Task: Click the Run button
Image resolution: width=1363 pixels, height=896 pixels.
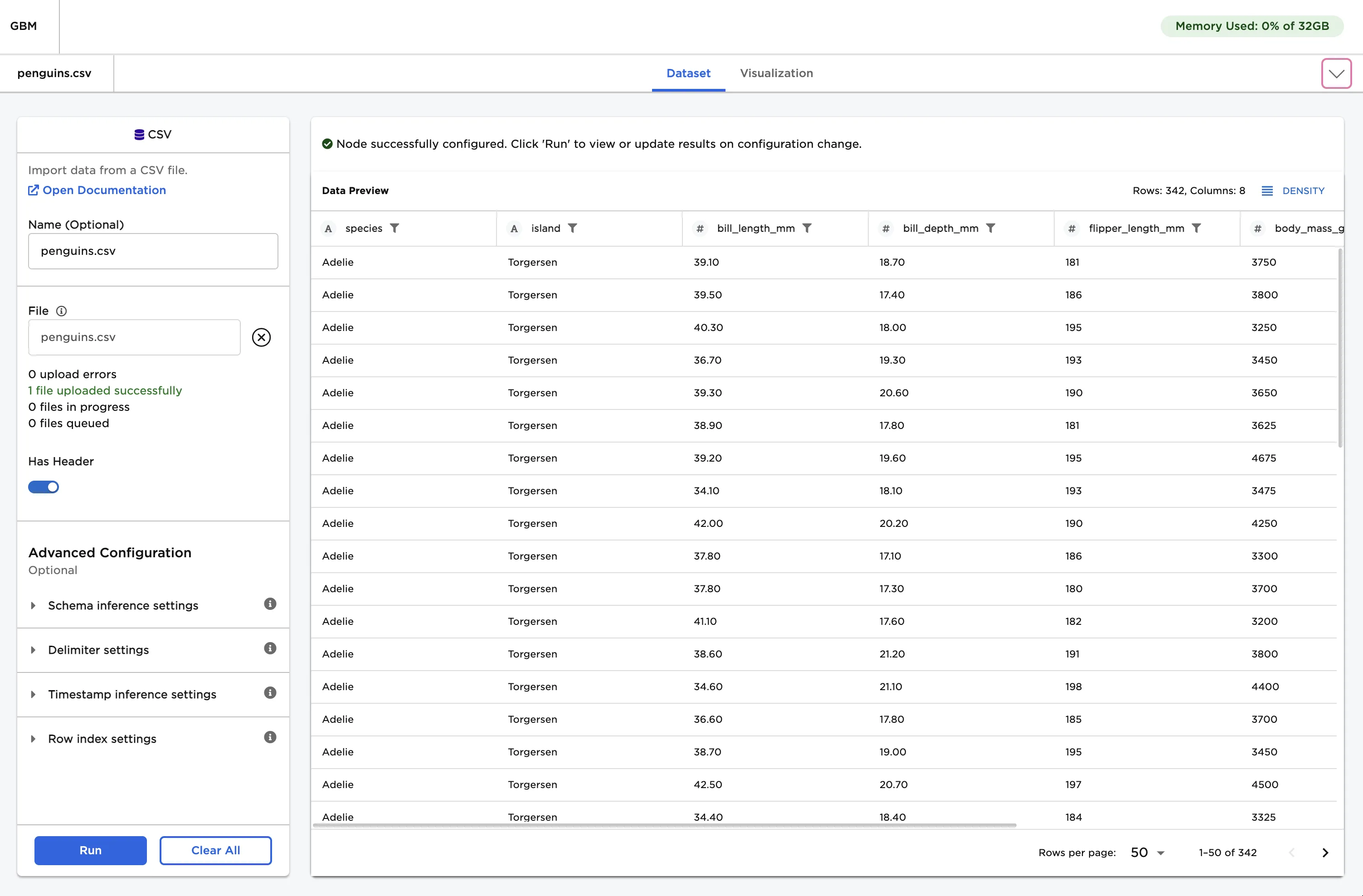Action: click(x=91, y=850)
